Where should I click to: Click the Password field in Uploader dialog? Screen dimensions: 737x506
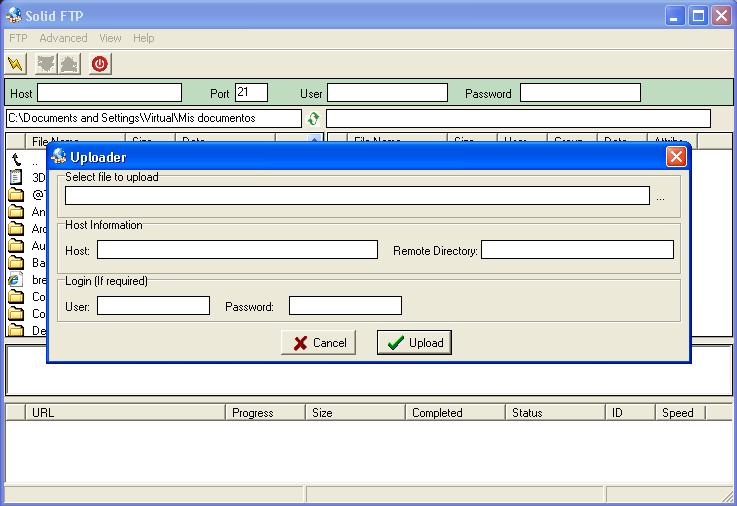point(345,305)
